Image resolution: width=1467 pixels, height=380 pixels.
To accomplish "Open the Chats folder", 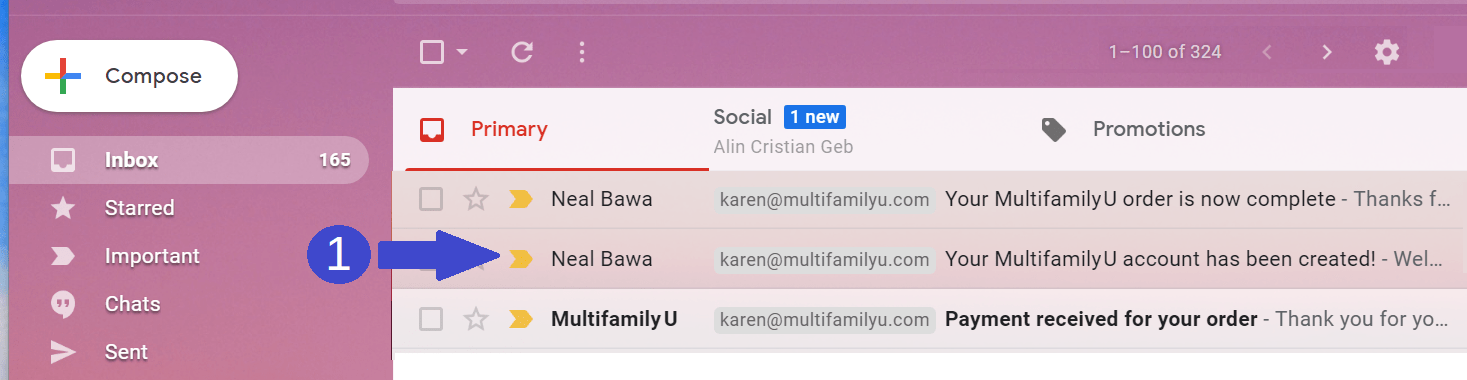I will [132, 304].
